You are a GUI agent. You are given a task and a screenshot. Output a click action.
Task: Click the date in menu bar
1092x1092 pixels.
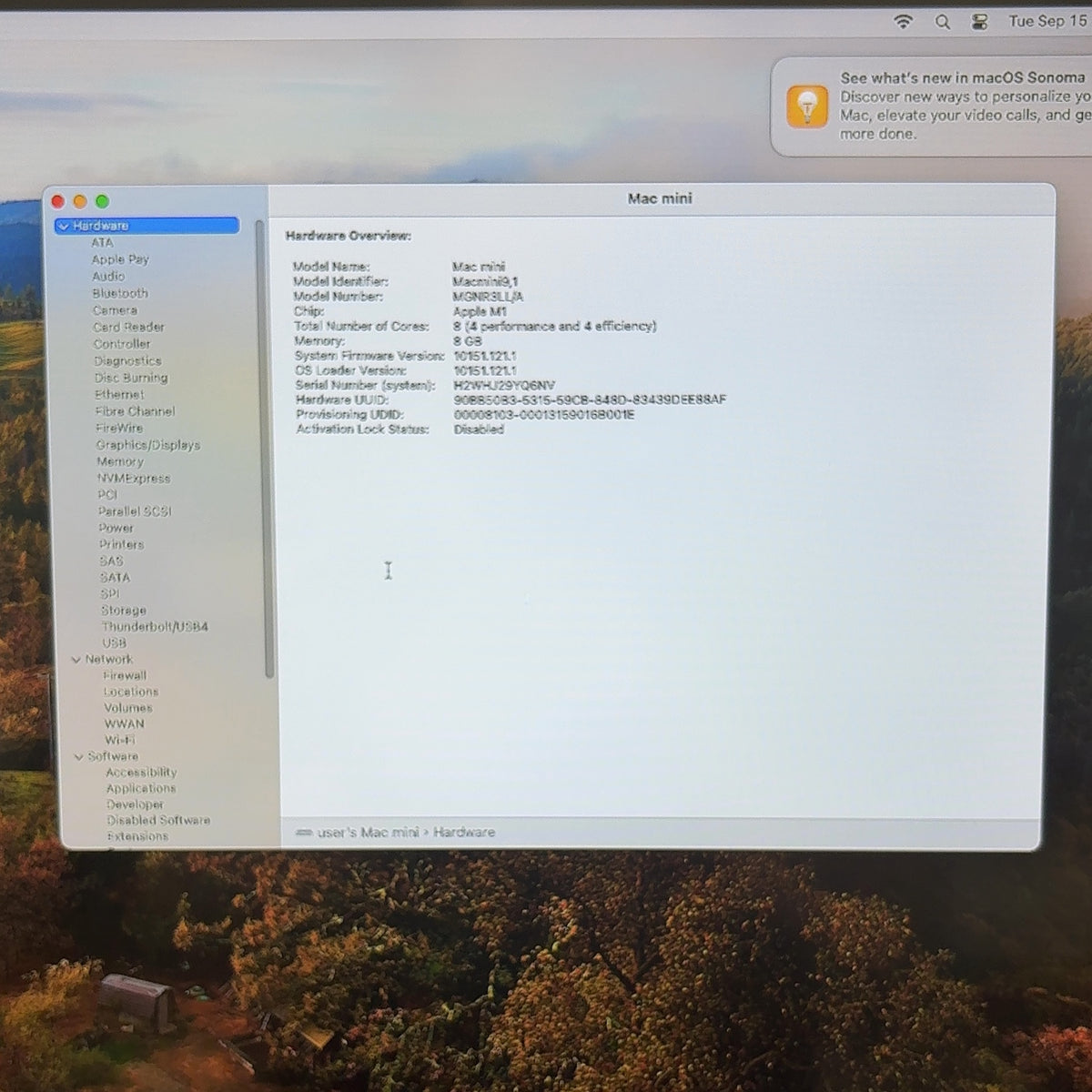point(1047,21)
